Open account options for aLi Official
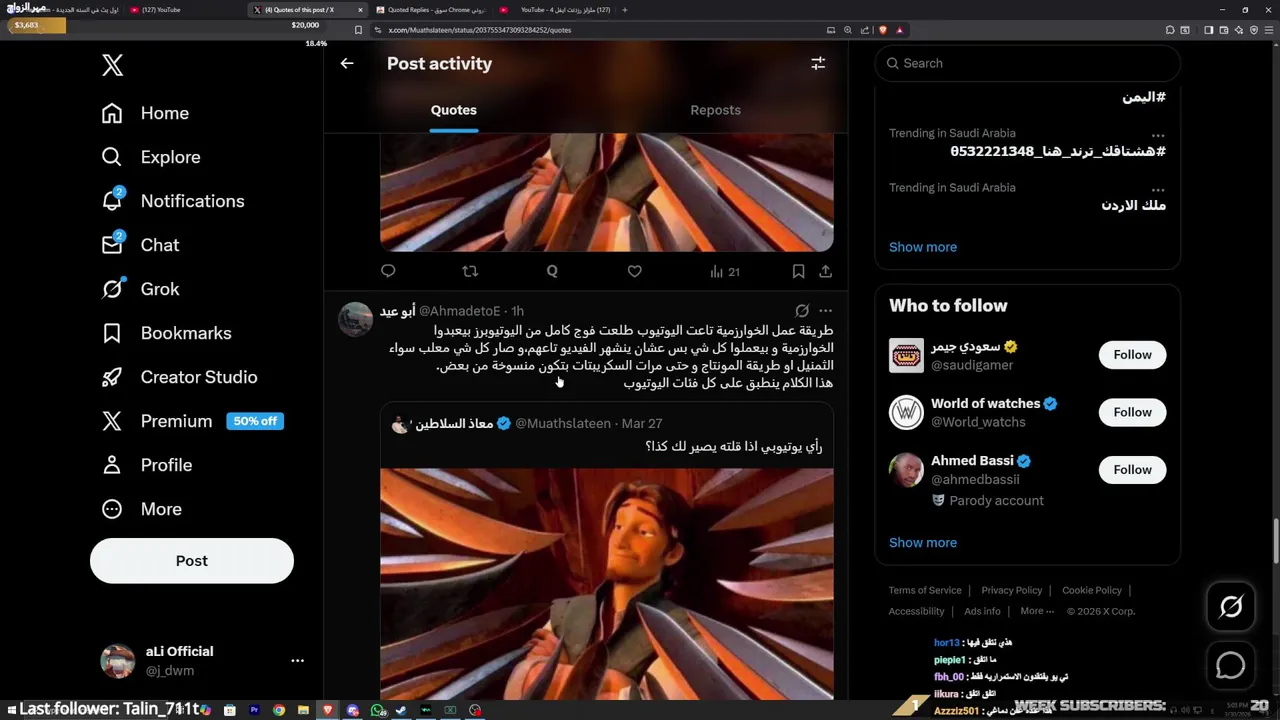Image resolution: width=1280 pixels, height=720 pixels. (x=297, y=661)
